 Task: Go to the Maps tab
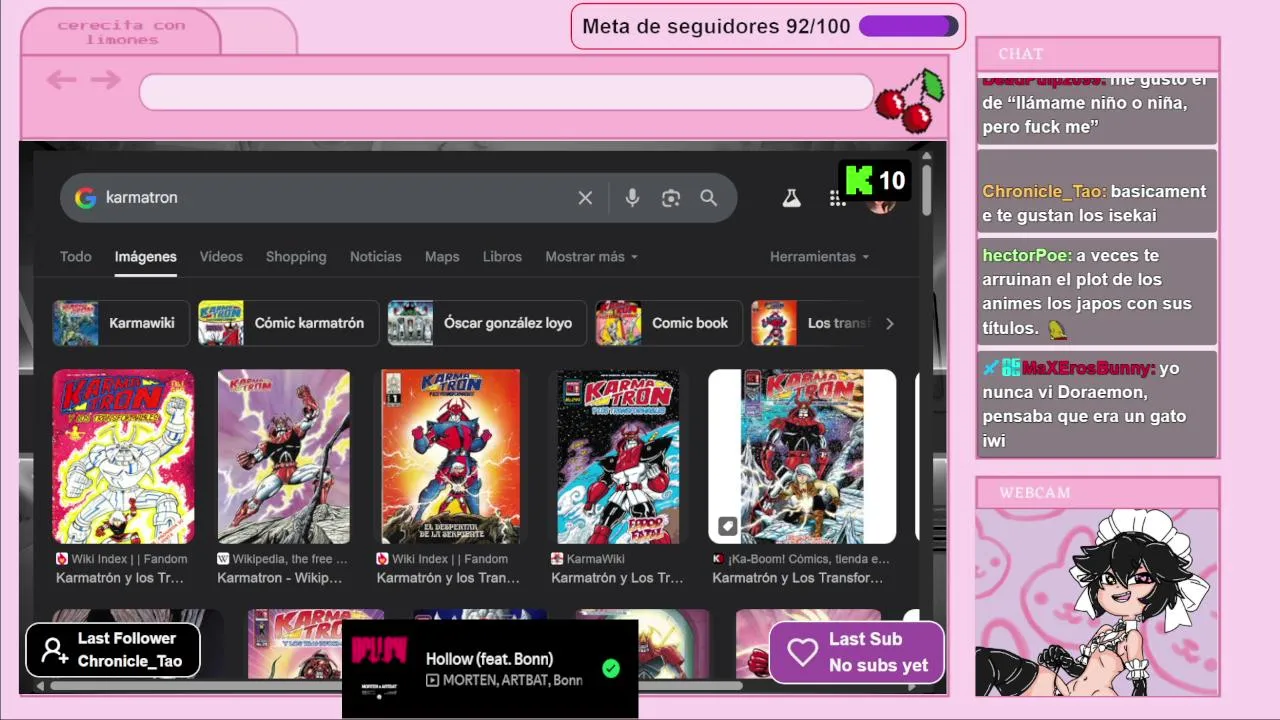[x=442, y=257]
